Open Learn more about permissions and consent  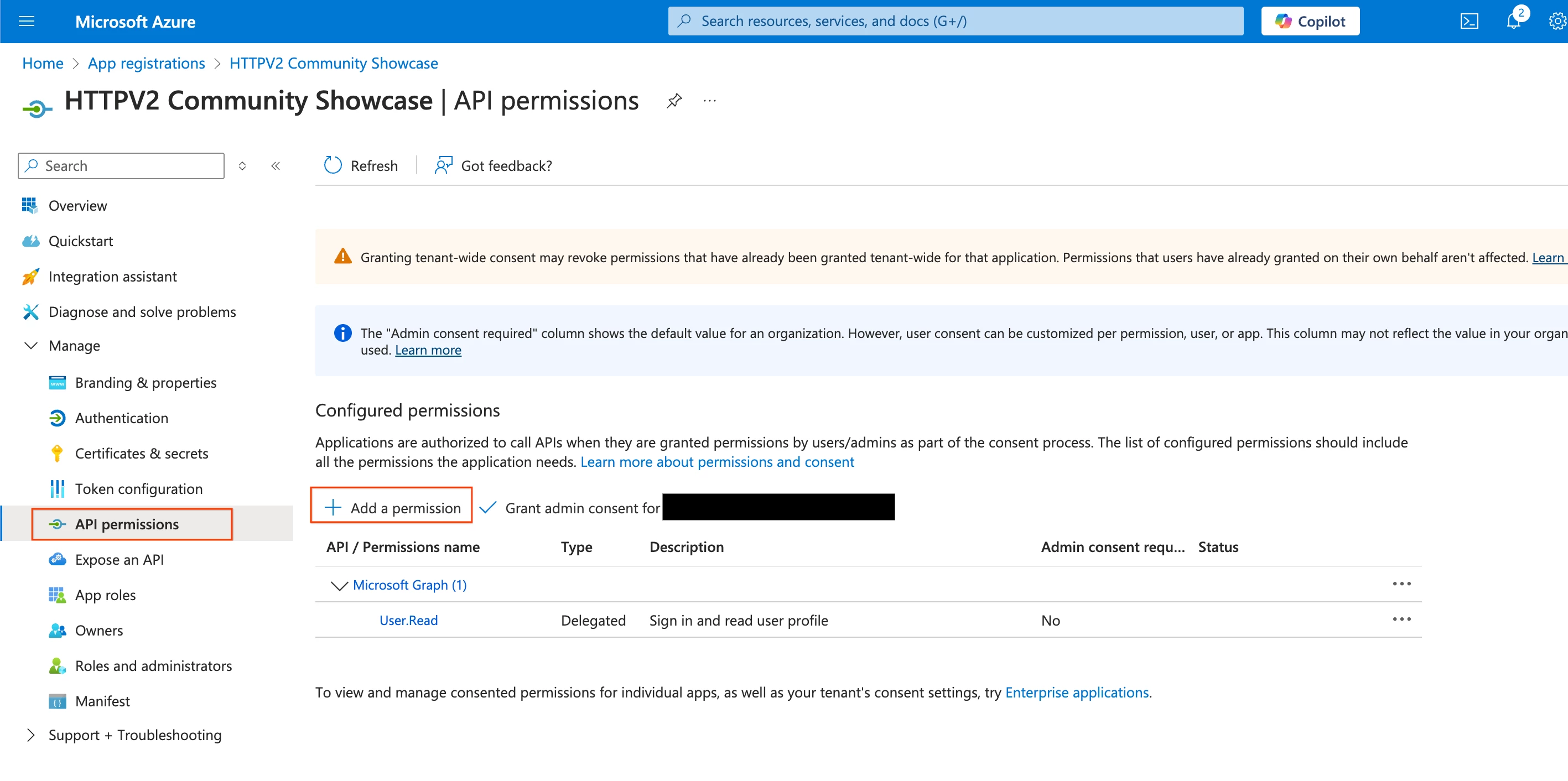pos(717,461)
